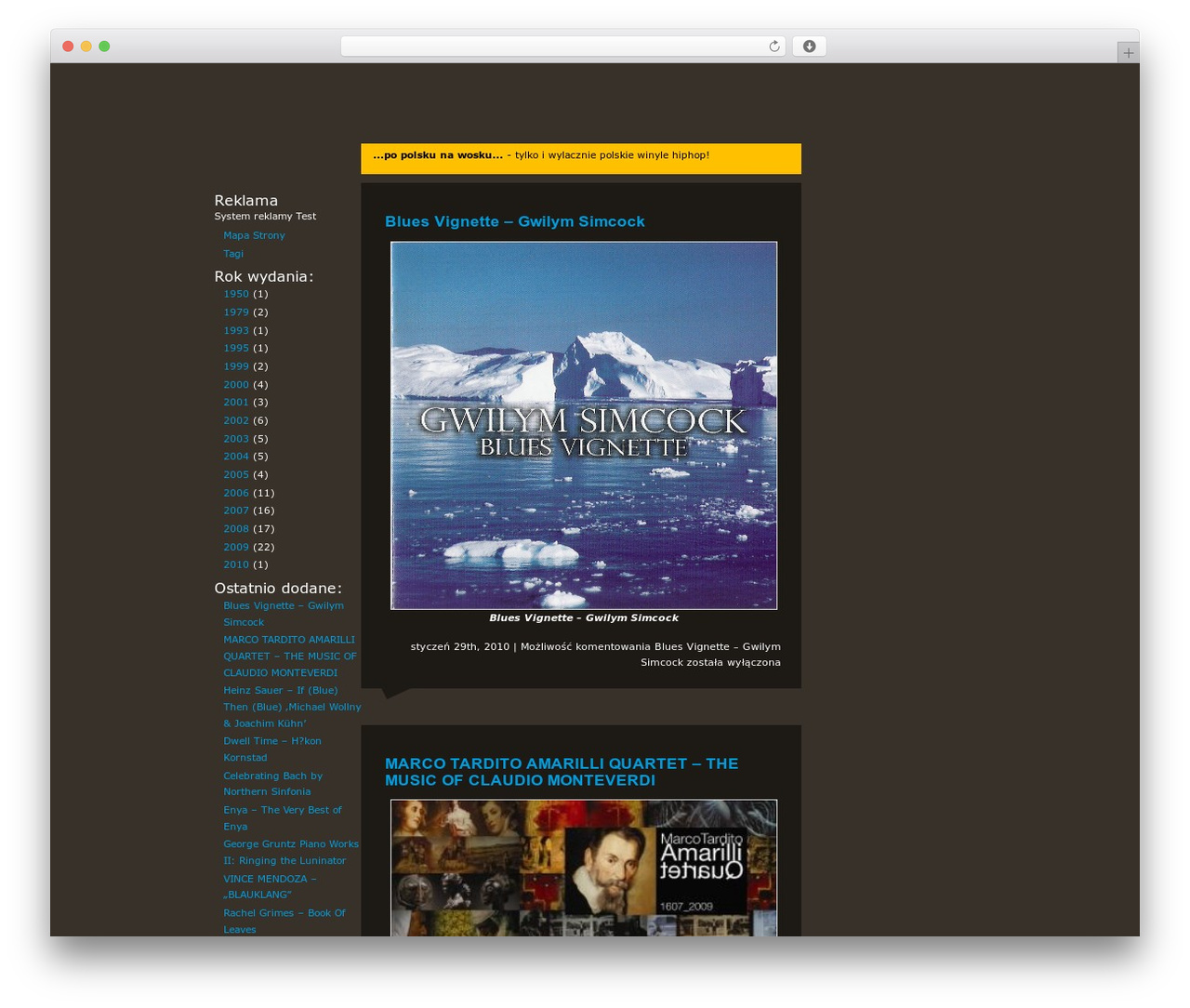Open the 2008 archive link
This screenshot has width=1190, height=1008.
click(x=236, y=529)
